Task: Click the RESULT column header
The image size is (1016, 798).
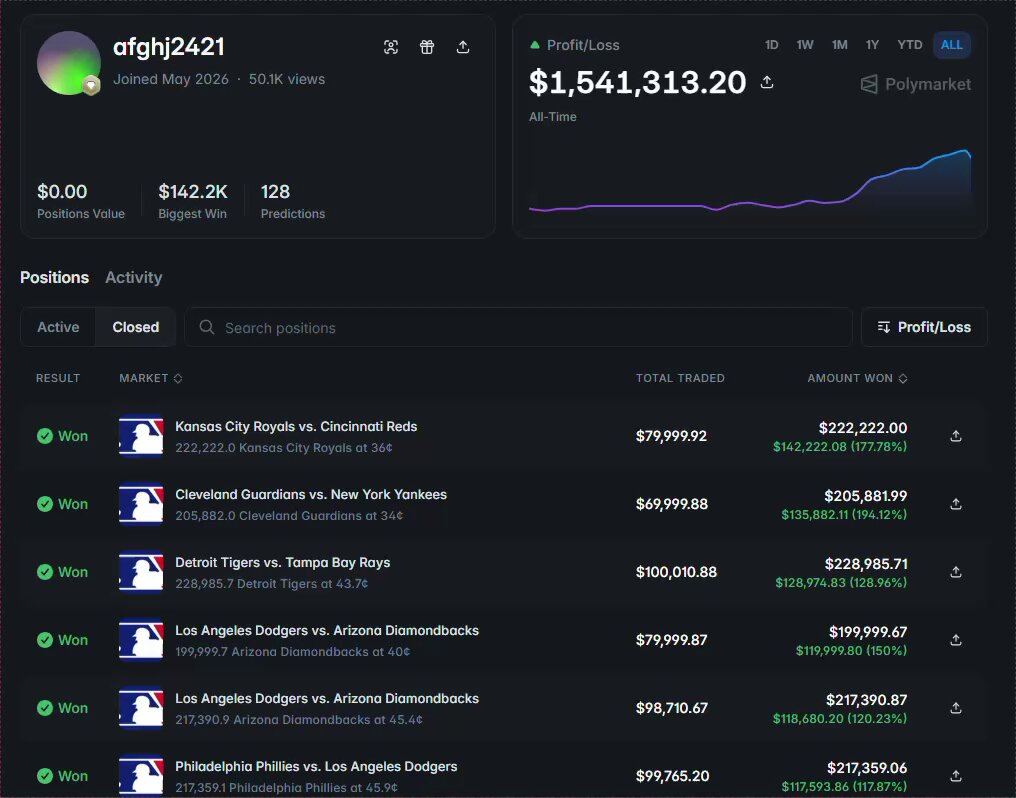Action: click(x=58, y=378)
